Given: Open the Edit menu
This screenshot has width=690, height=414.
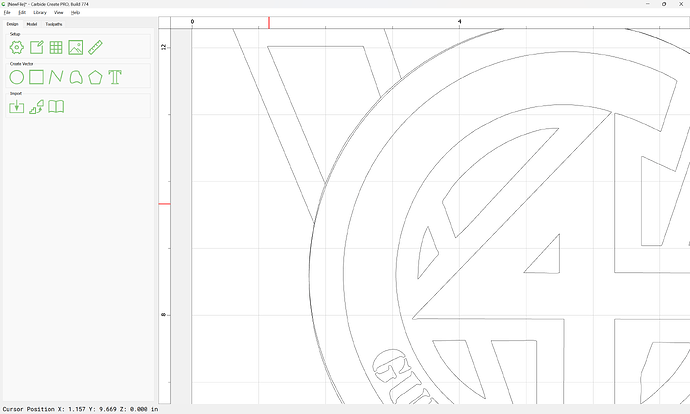Looking at the screenshot, I should coord(22,13).
